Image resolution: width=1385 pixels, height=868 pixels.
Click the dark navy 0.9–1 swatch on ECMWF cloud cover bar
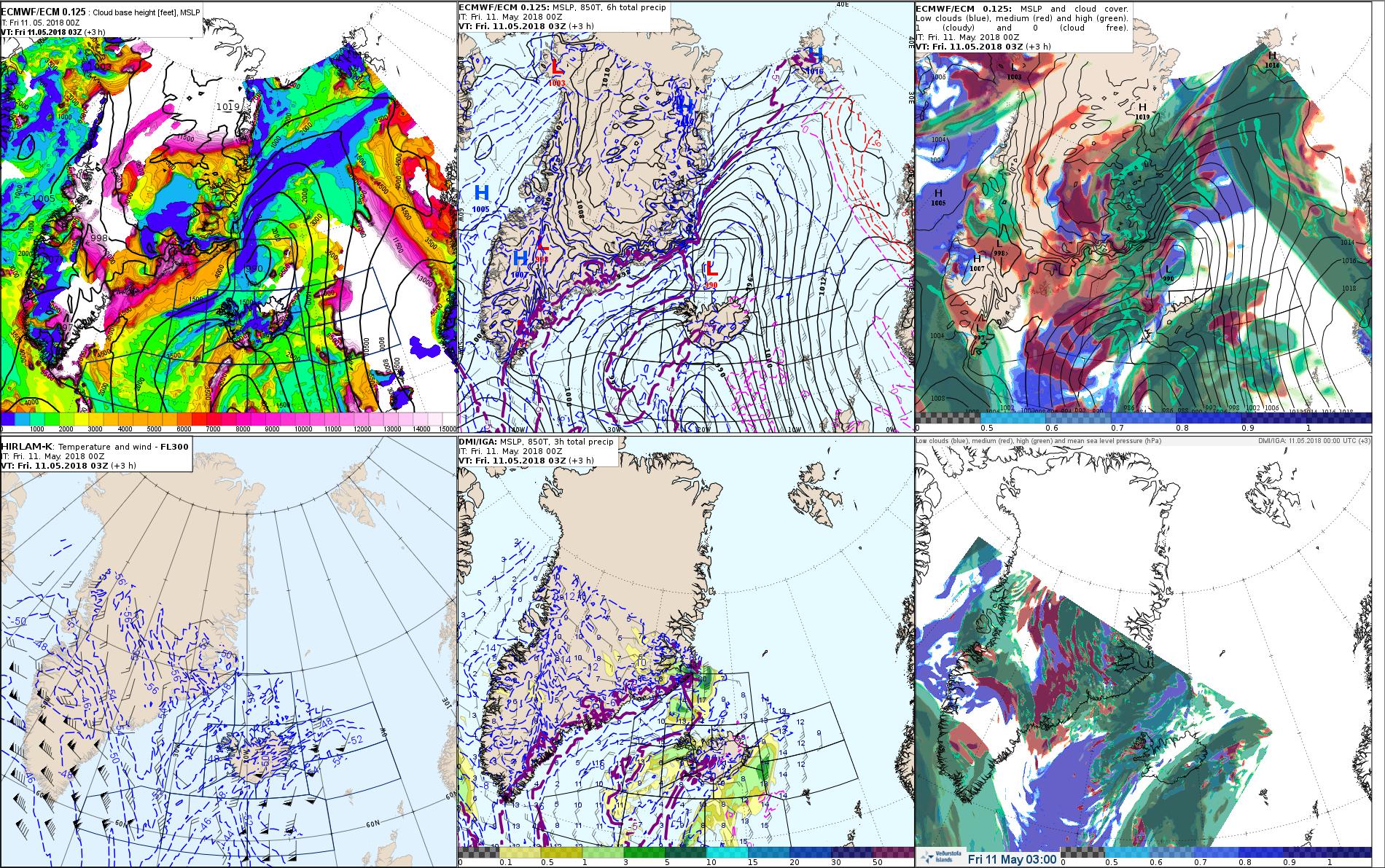point(1276,418)
